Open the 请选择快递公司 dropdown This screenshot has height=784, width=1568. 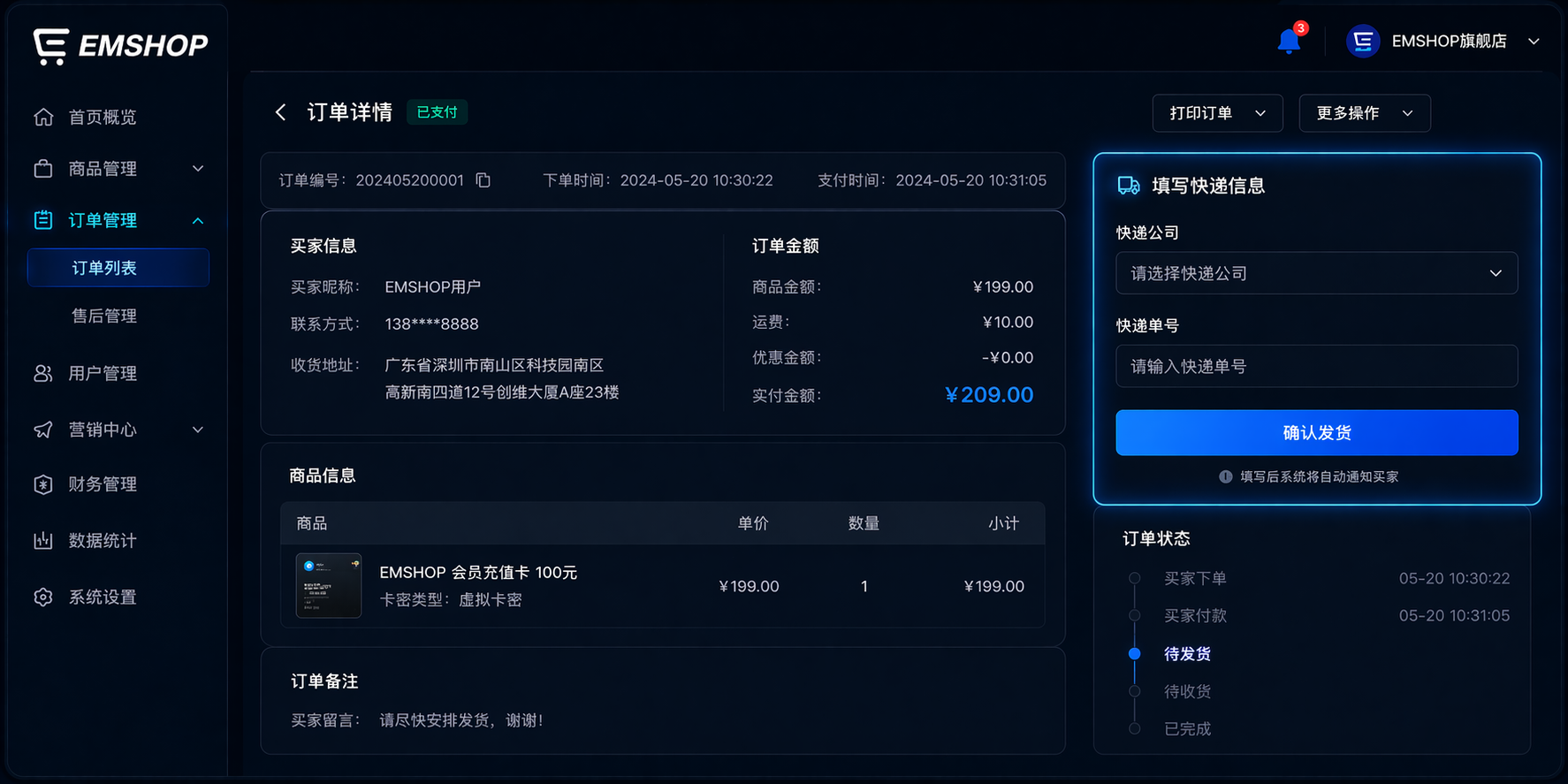[x=1317, y=273]
